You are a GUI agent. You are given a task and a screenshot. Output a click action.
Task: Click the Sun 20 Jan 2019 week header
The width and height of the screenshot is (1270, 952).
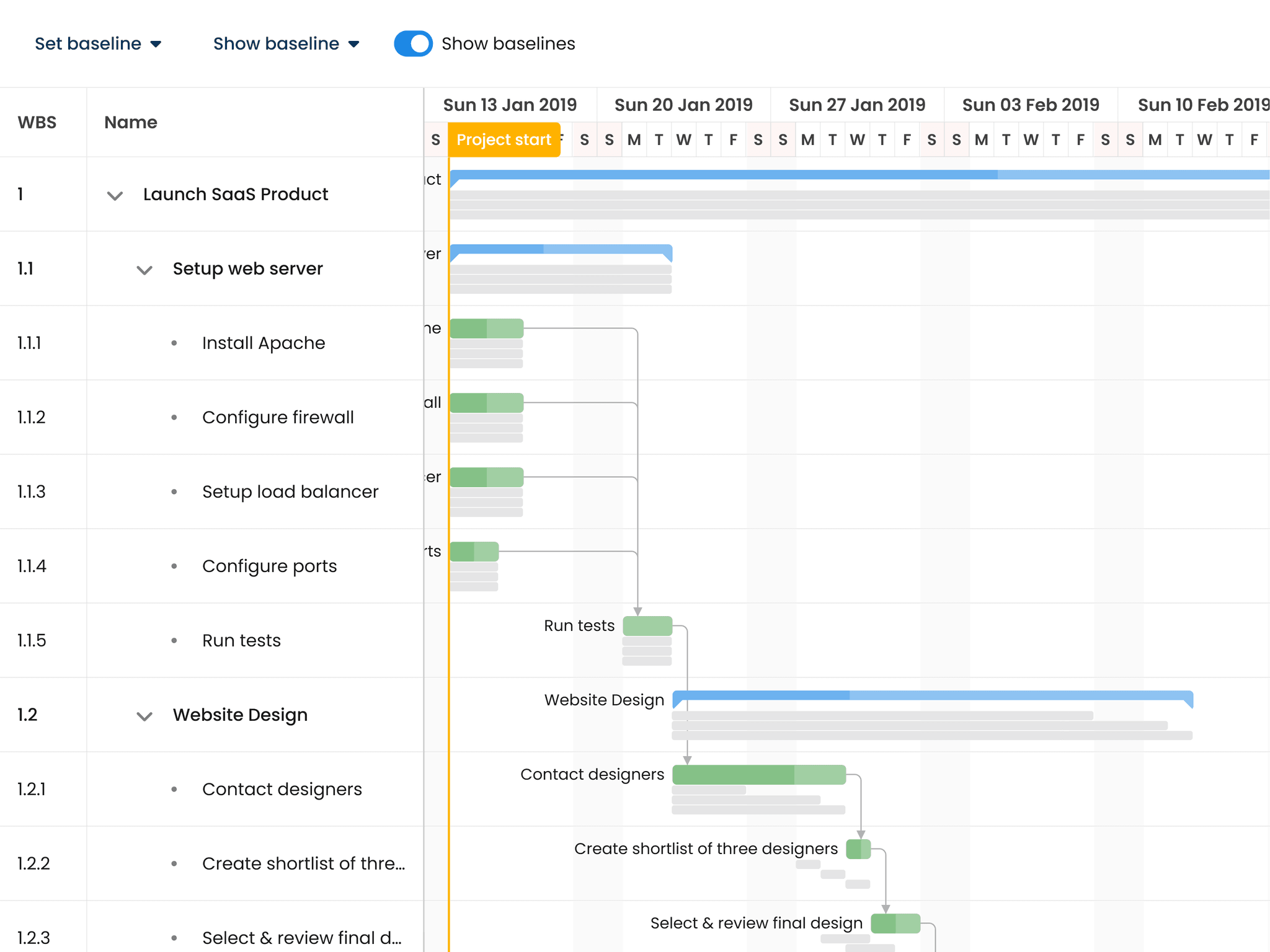(683, 105)
